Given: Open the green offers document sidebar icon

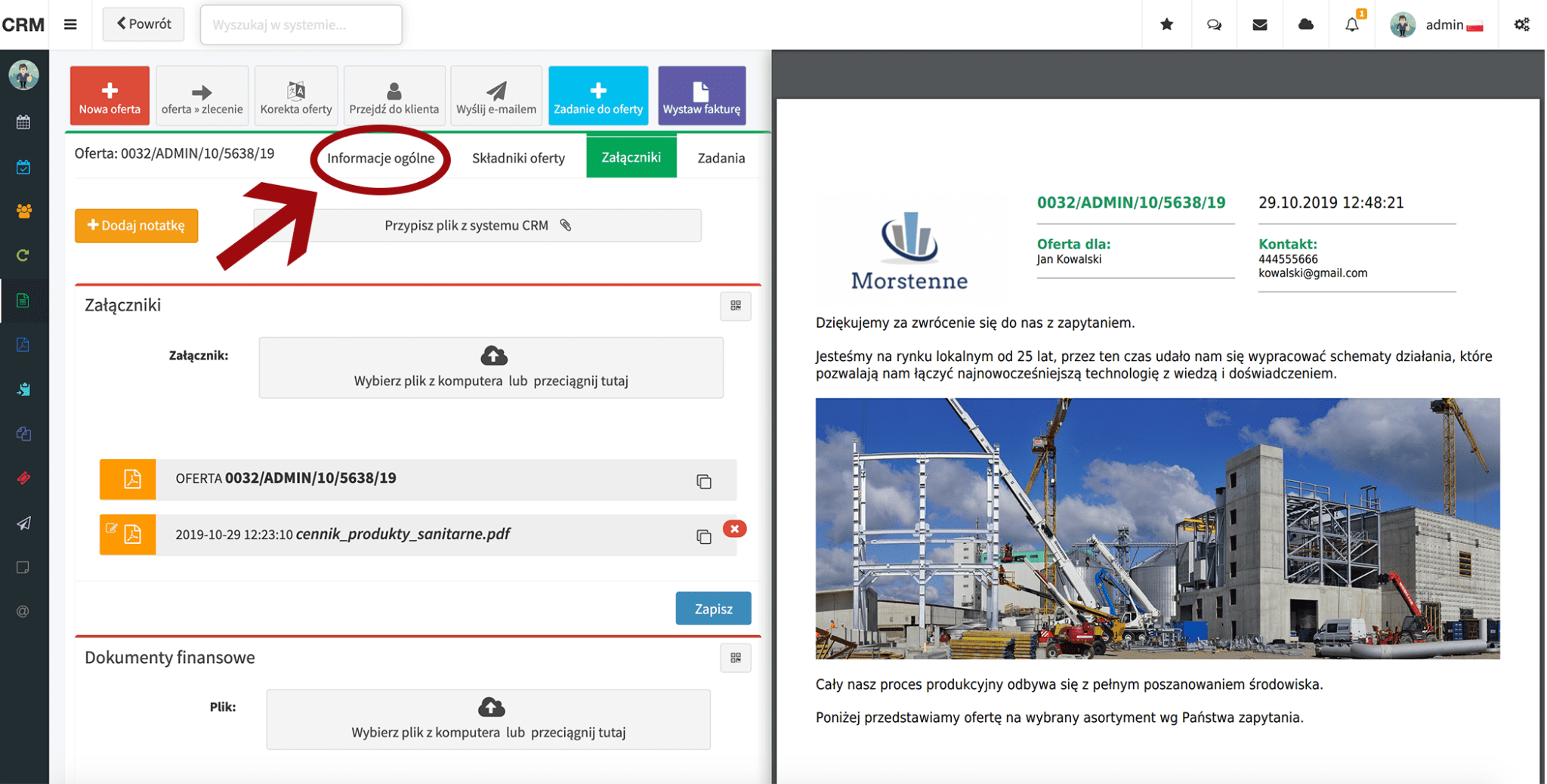Looking at the screenshot, I should tap(23, 301).
